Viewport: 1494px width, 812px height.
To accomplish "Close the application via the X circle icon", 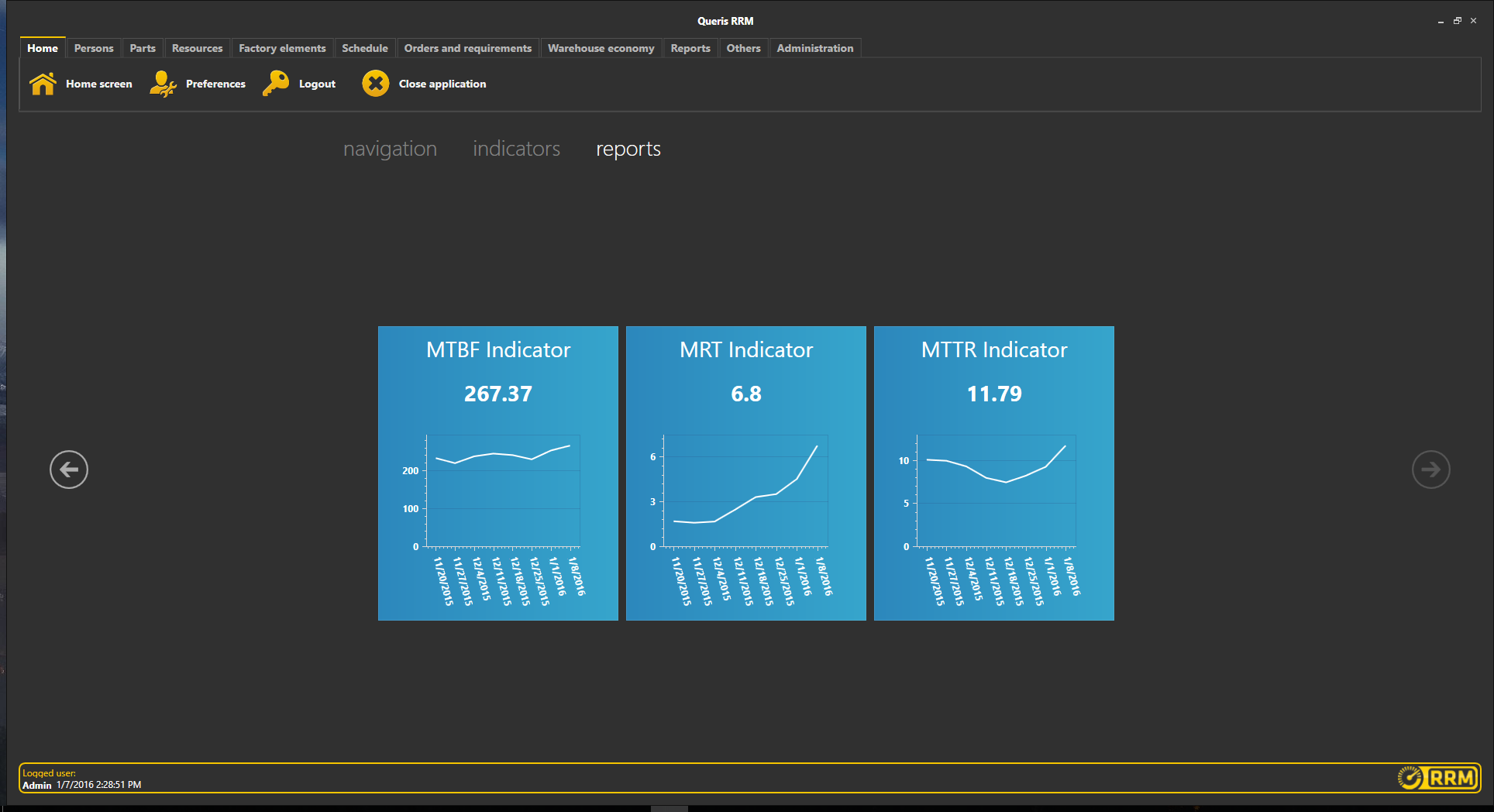I will click(375, 83).
